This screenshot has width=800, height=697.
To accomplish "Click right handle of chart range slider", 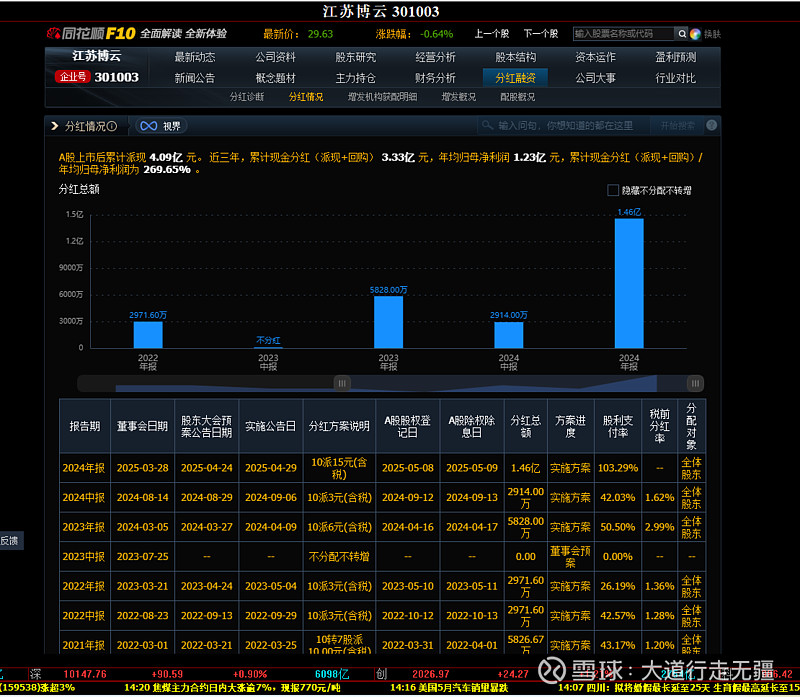I will (x=695, y=383).
